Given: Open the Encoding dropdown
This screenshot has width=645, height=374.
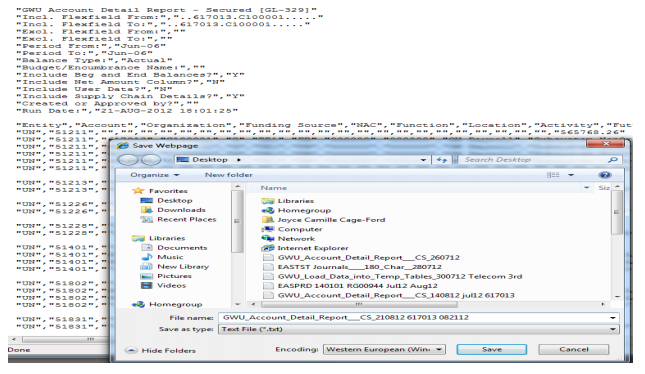Looking at the screenshot, I should click(x=439, y=349).
